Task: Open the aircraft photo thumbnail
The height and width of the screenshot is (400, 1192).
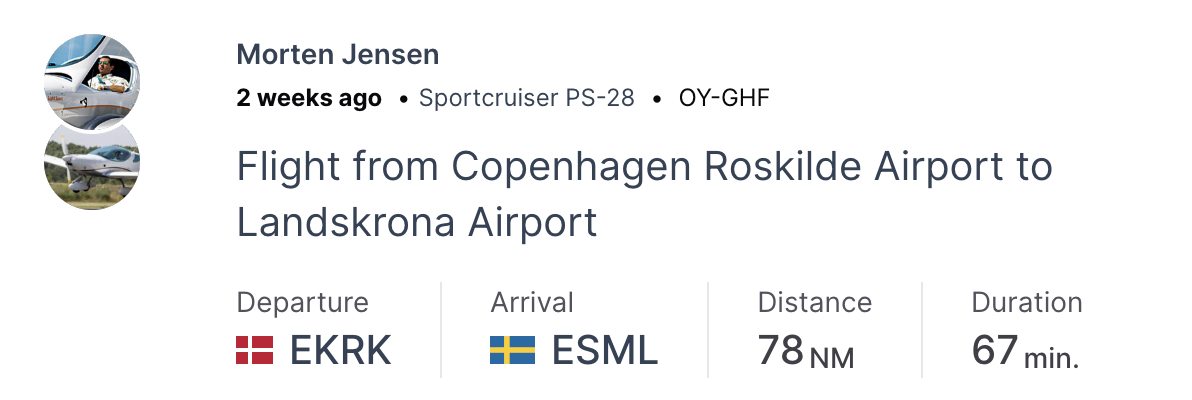Action: (x=93, y=165)
